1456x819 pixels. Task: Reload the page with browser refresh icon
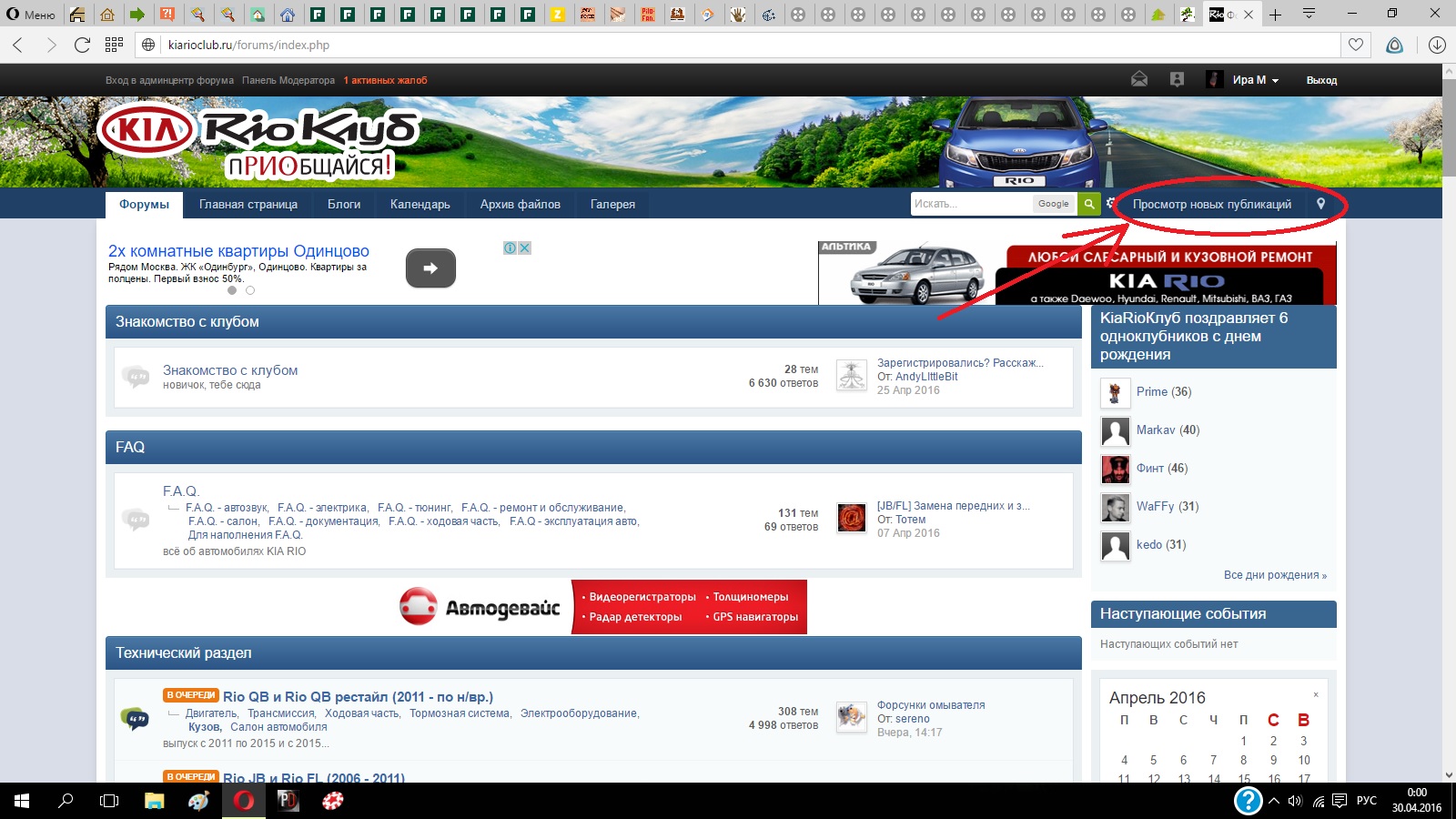pos(82,45)
